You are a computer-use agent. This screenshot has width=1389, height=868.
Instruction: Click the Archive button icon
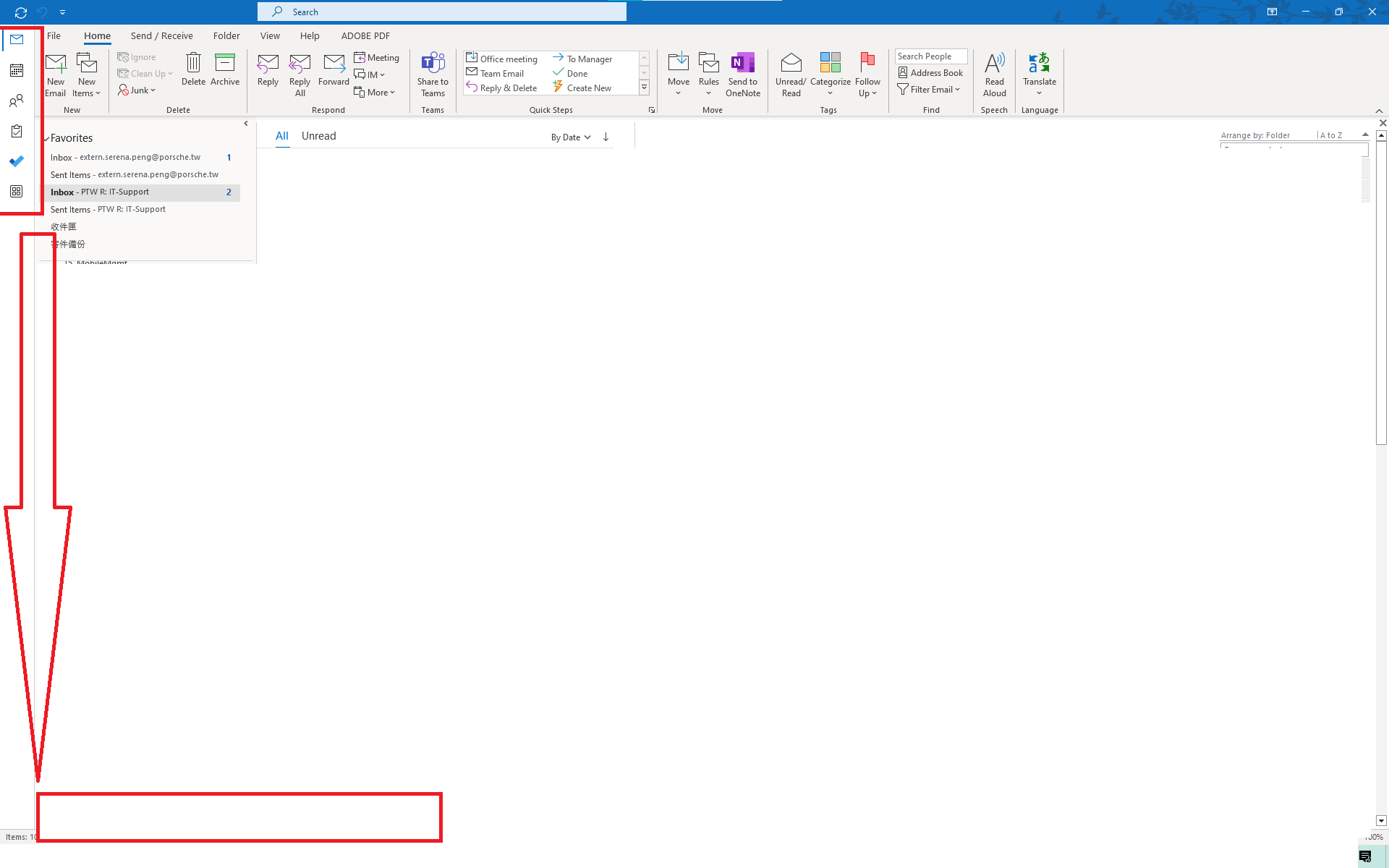tap(225, 64)
